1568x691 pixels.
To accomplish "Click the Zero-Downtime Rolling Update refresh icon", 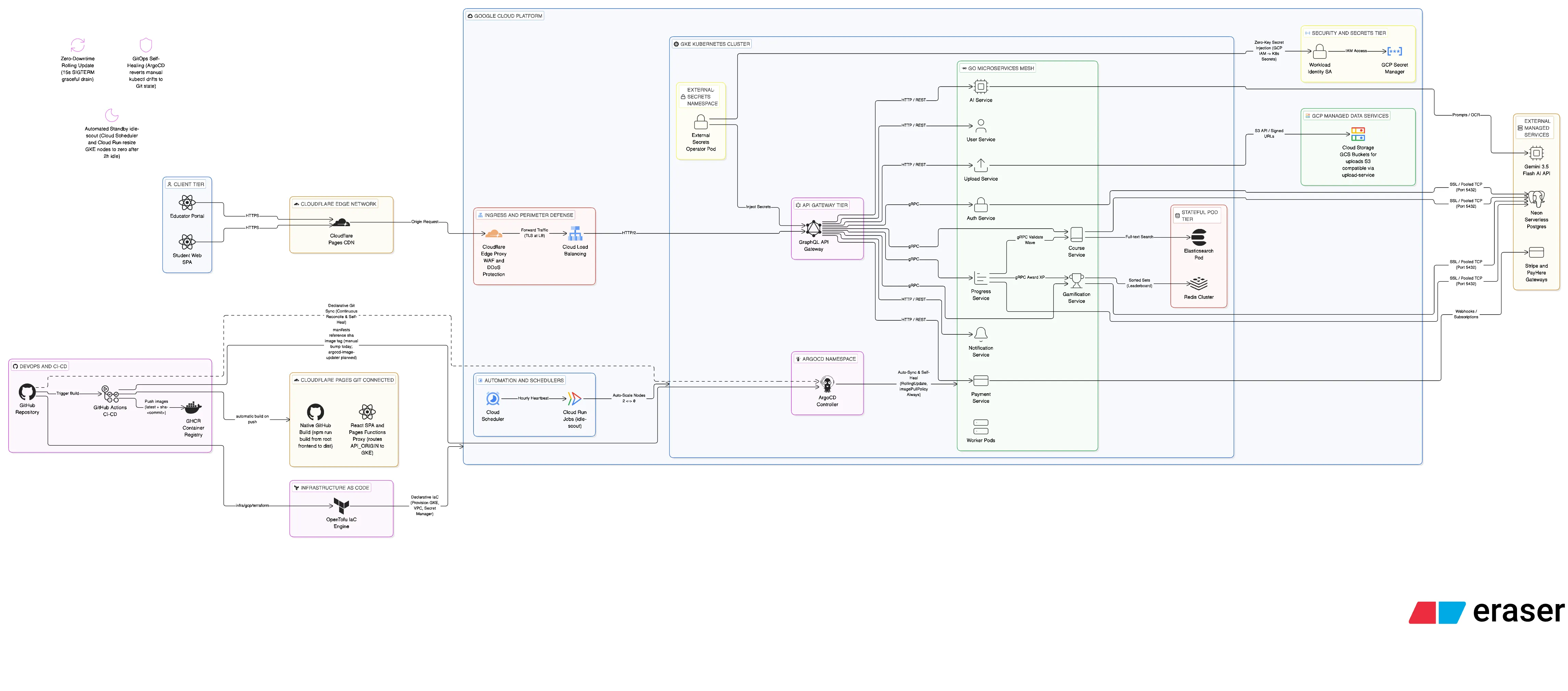I will [78, 45].
